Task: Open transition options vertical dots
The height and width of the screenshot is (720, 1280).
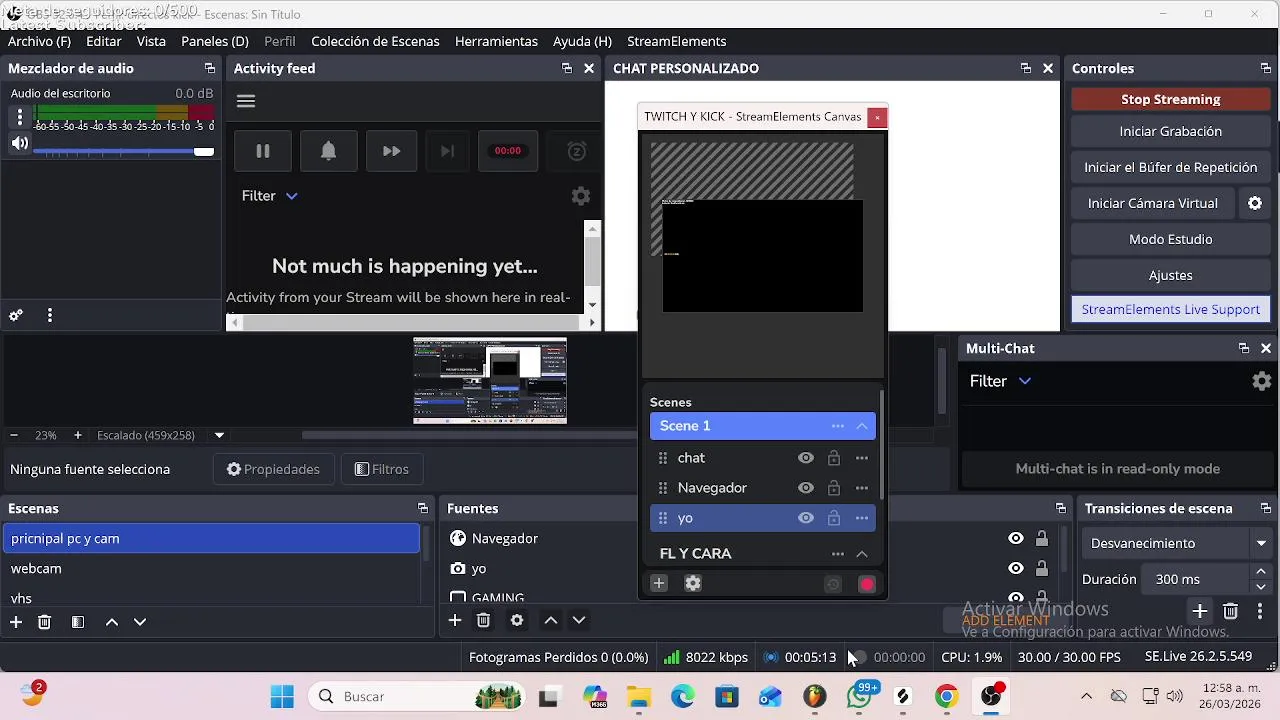Action: pyautogui.click(x=1260, y=611)
